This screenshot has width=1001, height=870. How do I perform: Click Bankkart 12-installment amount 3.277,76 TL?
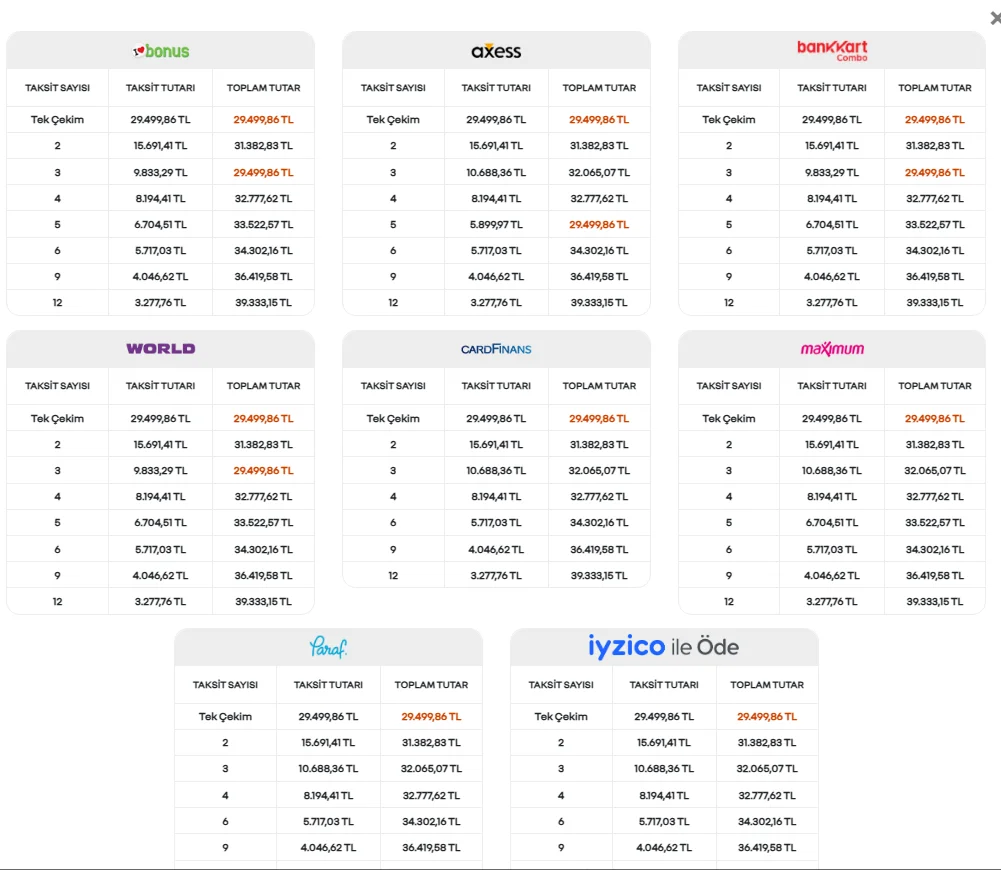pyautogui.click(x=832, y=303)
